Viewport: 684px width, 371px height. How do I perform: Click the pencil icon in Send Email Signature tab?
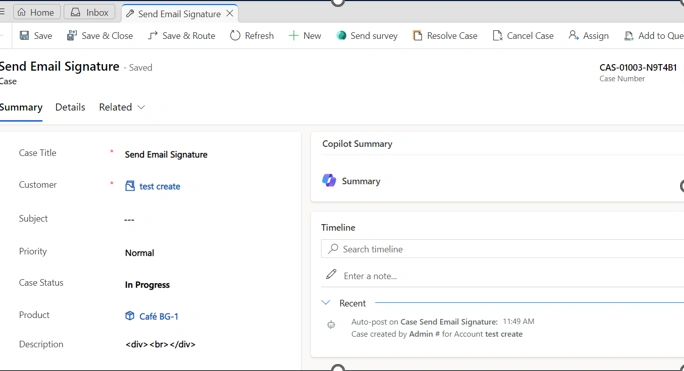click(130, 14)
